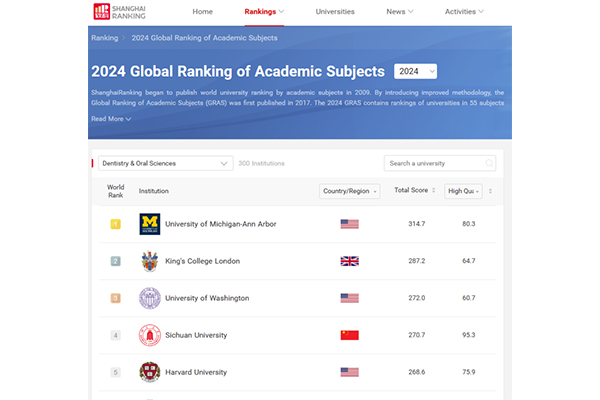Click the 2024 Global Ranking breadcrumb
The width and height of the screenshot is (600, 400).
point(204,38)
